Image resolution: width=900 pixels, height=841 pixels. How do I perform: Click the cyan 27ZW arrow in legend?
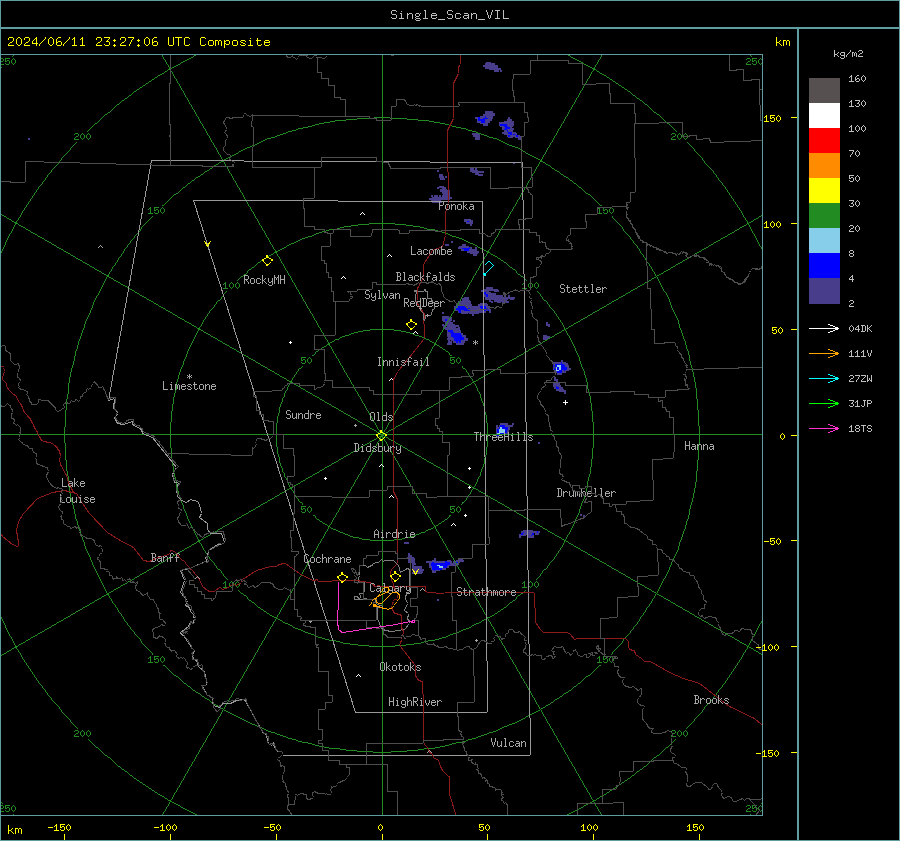[x=824, y=378]
